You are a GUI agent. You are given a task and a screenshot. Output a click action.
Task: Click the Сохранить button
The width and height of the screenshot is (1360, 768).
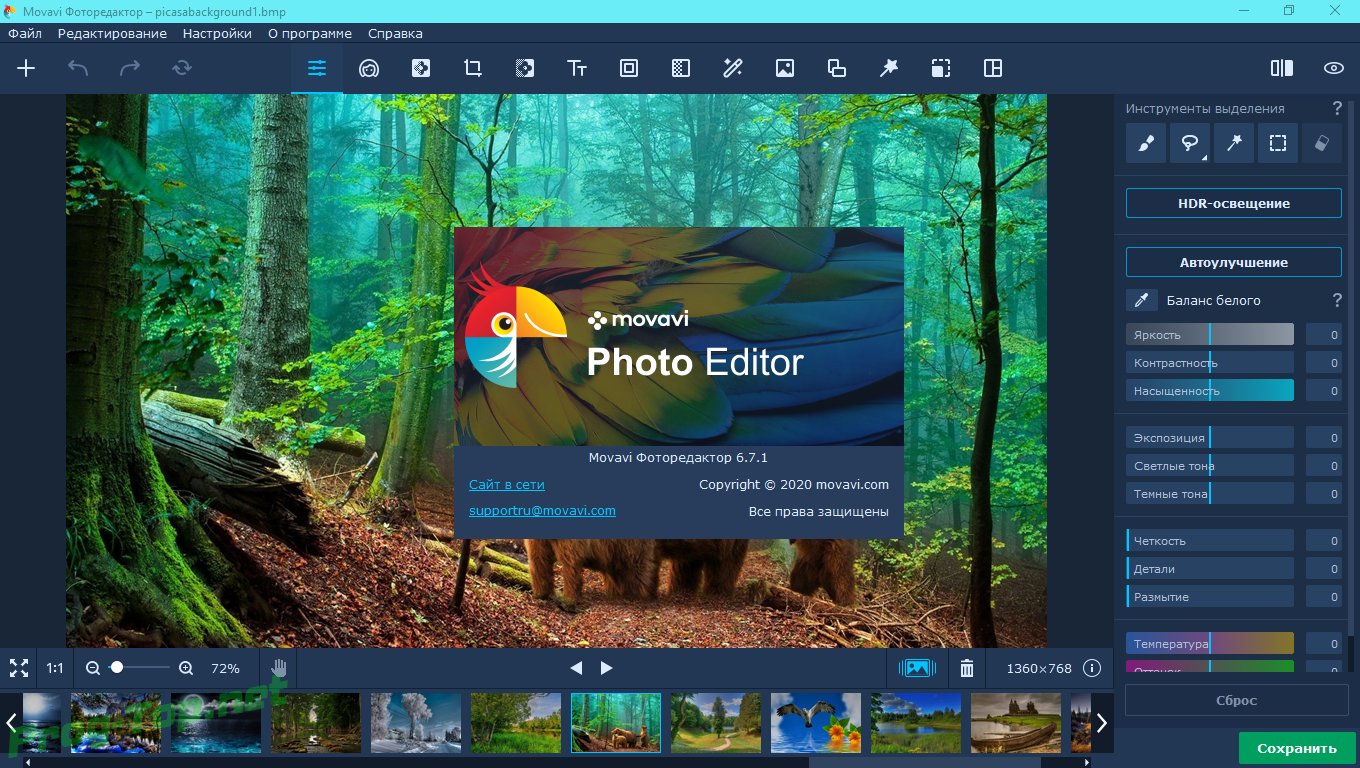click(x=1296, y=748)
